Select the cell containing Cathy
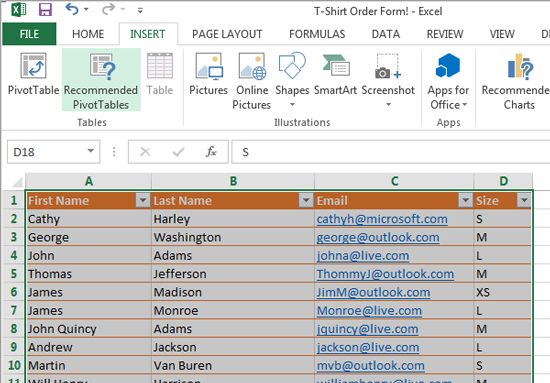Image resolution: width=550 pixels, height=383 pixels. pyautogui.click(x=89, y=219)
